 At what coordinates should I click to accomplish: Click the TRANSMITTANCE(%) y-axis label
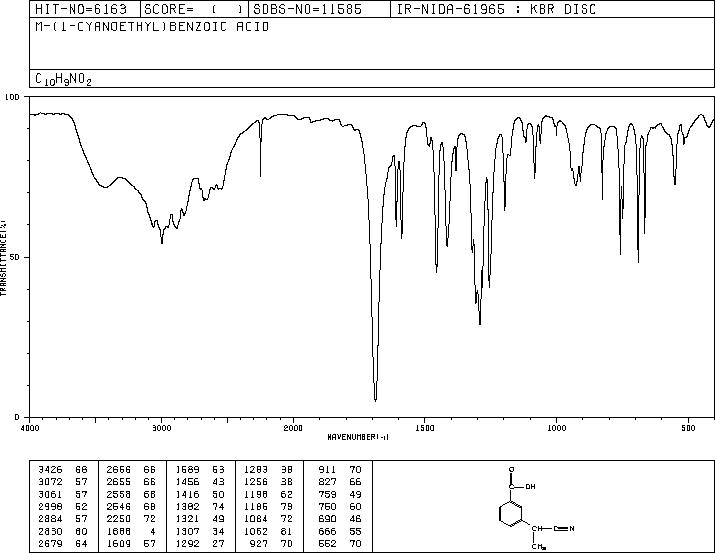tap(3, 258)
